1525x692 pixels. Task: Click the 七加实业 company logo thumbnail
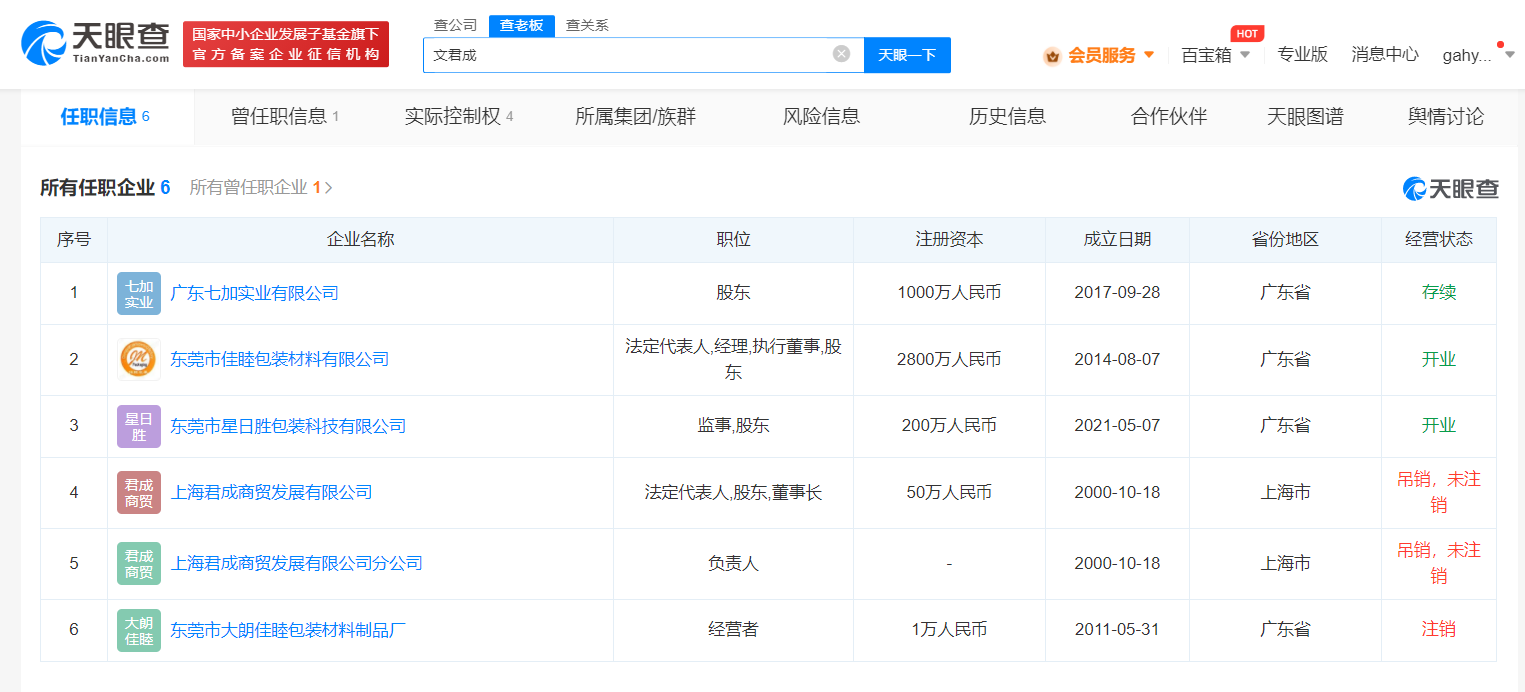coord(138,292)
